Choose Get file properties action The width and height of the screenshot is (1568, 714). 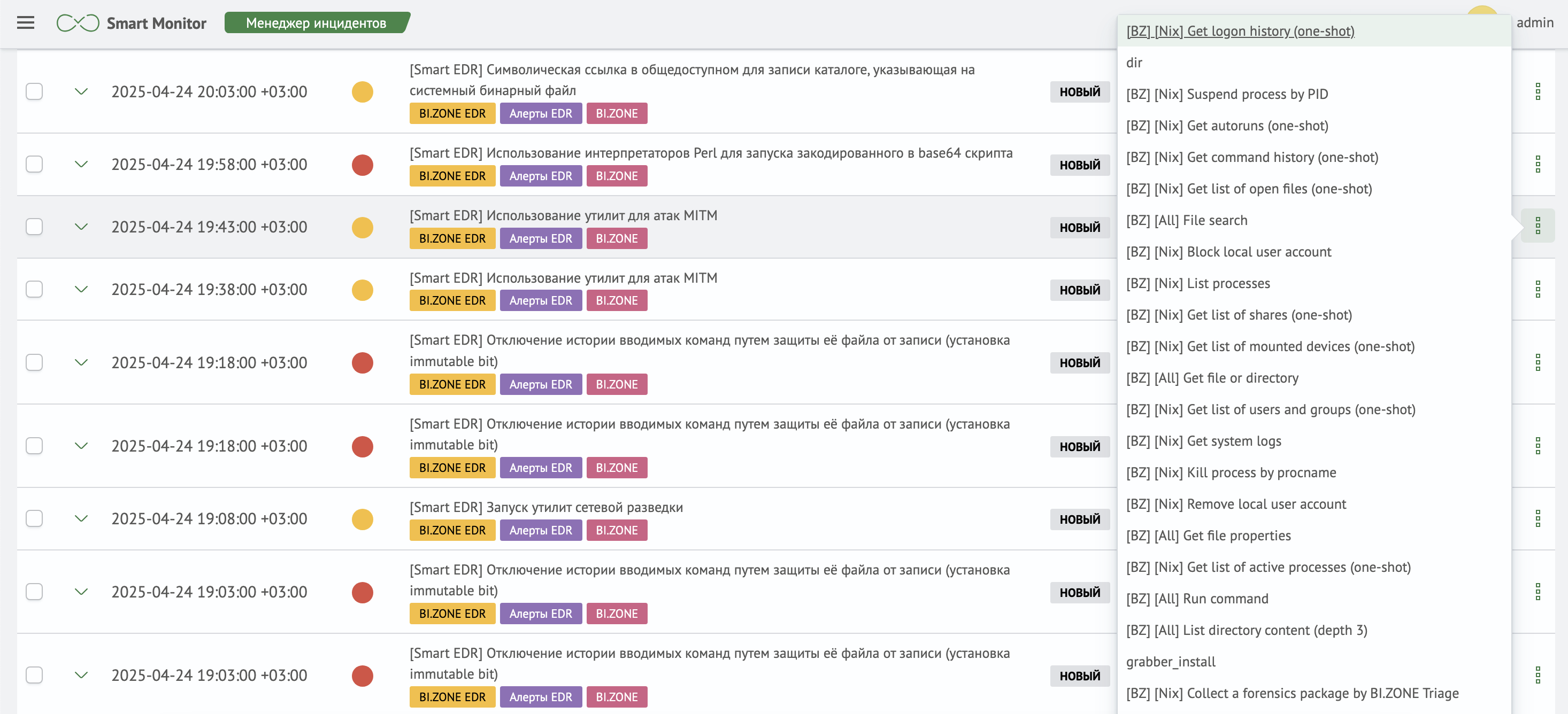pos(1313,537)
